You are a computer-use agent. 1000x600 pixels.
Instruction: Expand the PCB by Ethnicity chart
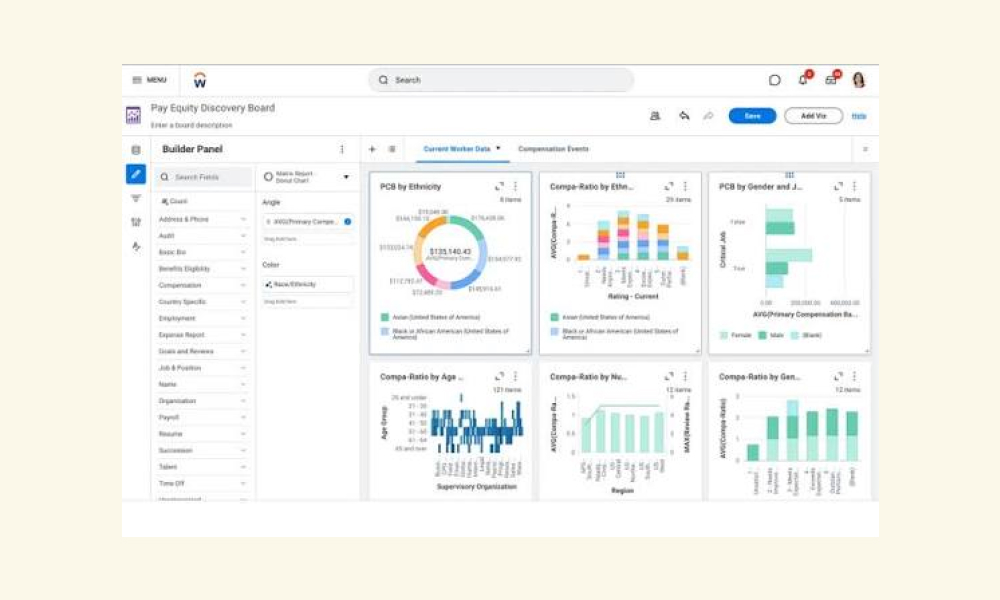tap(499, 186)
